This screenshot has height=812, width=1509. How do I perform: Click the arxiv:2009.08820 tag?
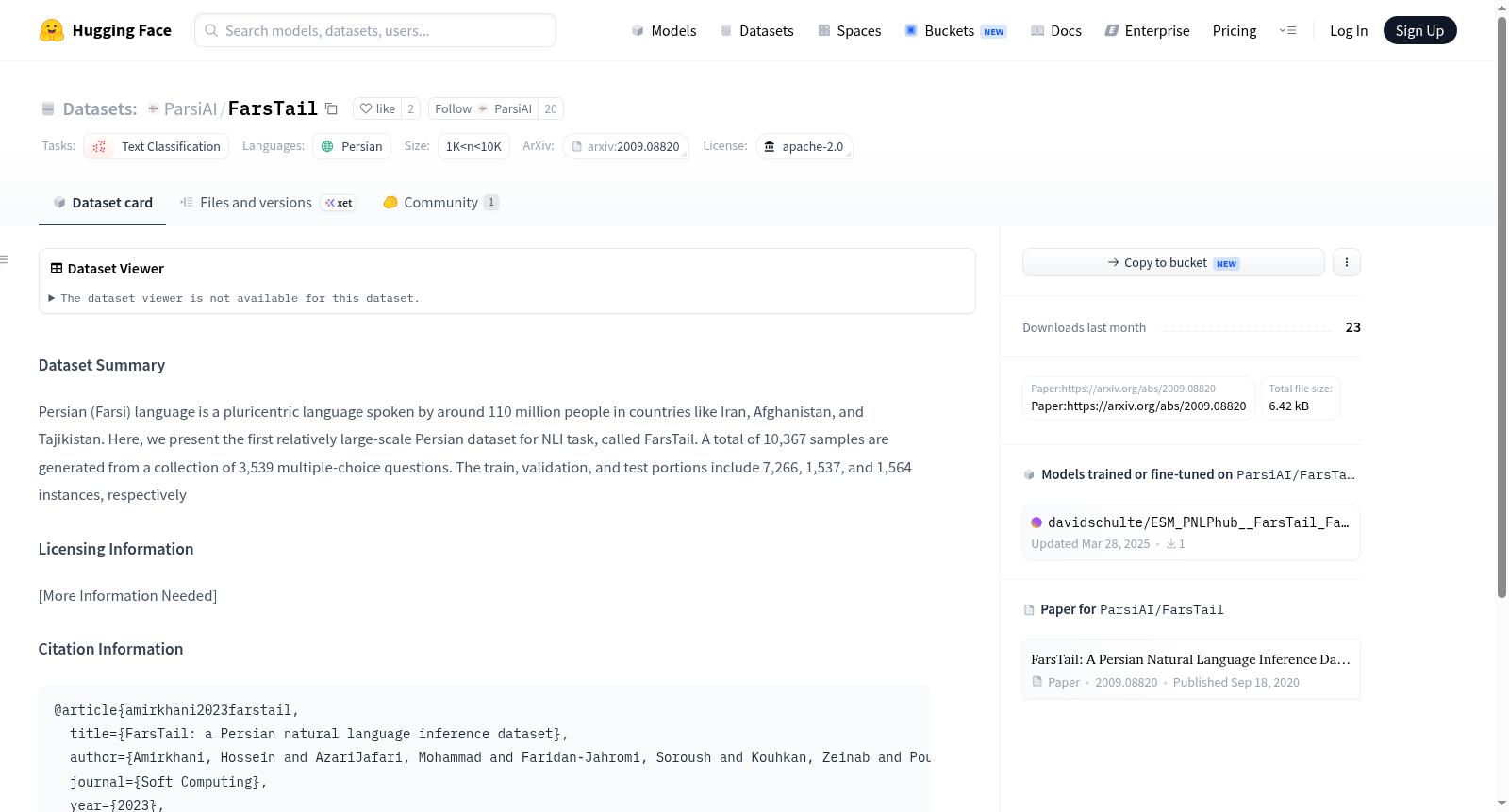point(626,146)
